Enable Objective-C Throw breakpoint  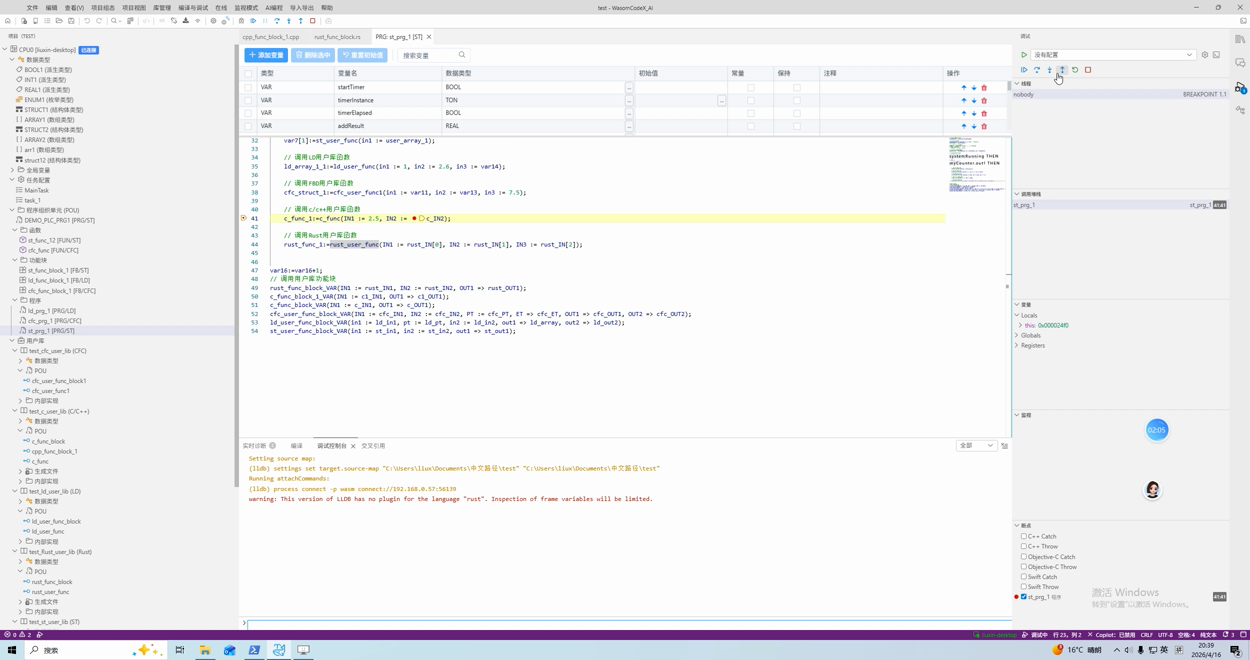(1024, 567)
